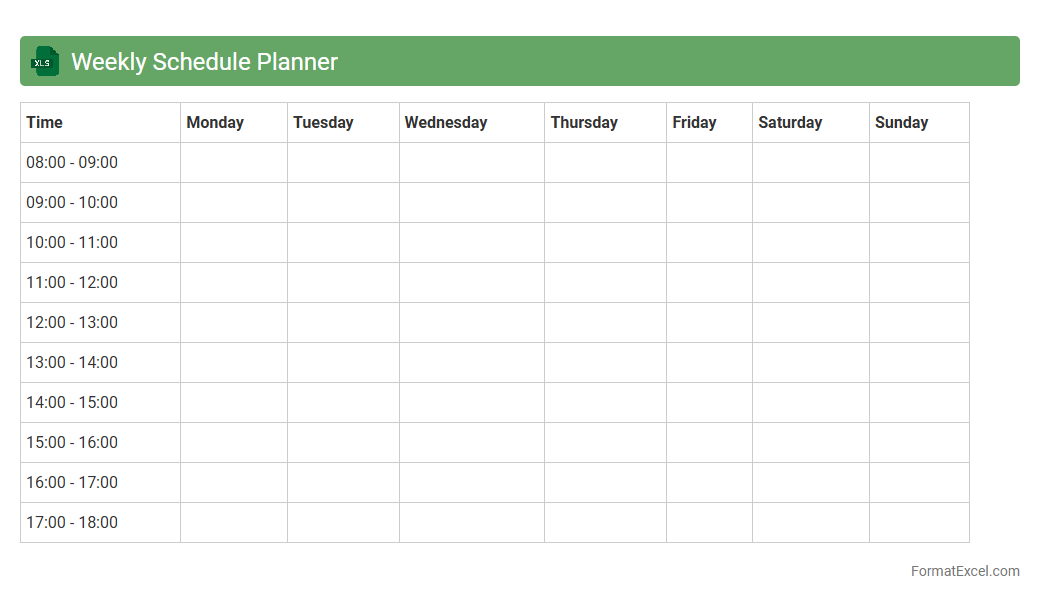Image resolution: width=1040 pixels, height=600 pixels.
Task: Click Friday's 14:00 - 15:00 cell
Action: [x=709, y=402]
